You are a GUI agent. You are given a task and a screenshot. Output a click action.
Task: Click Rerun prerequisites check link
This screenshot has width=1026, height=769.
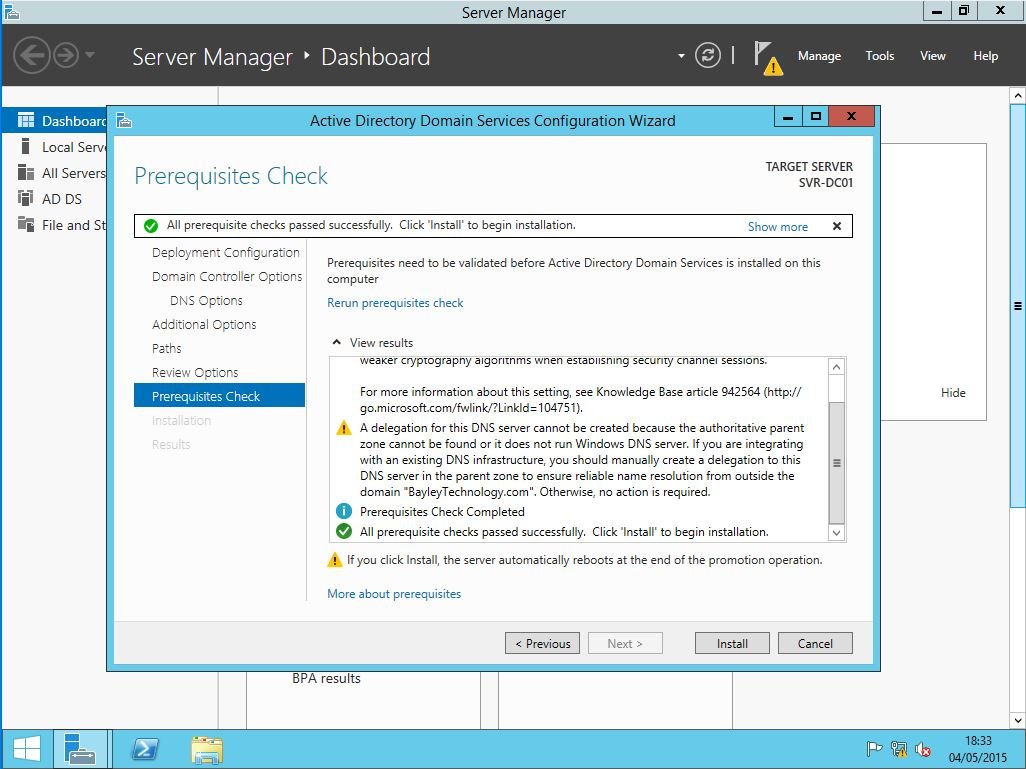pyautogui.click(x=395, y=302)
